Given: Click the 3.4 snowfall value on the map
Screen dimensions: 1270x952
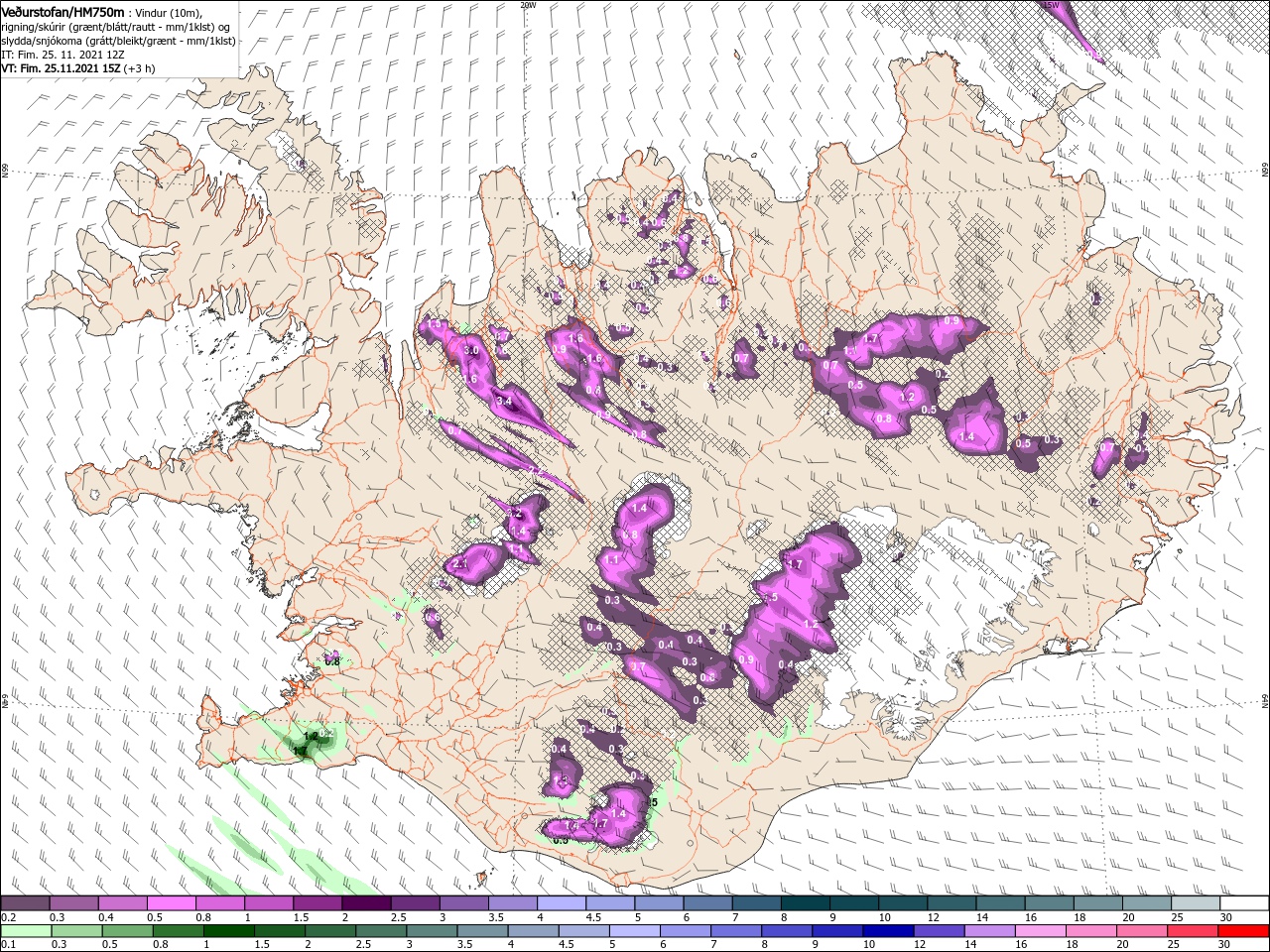Looking at the screenshot, I should [x=504, y=402].
